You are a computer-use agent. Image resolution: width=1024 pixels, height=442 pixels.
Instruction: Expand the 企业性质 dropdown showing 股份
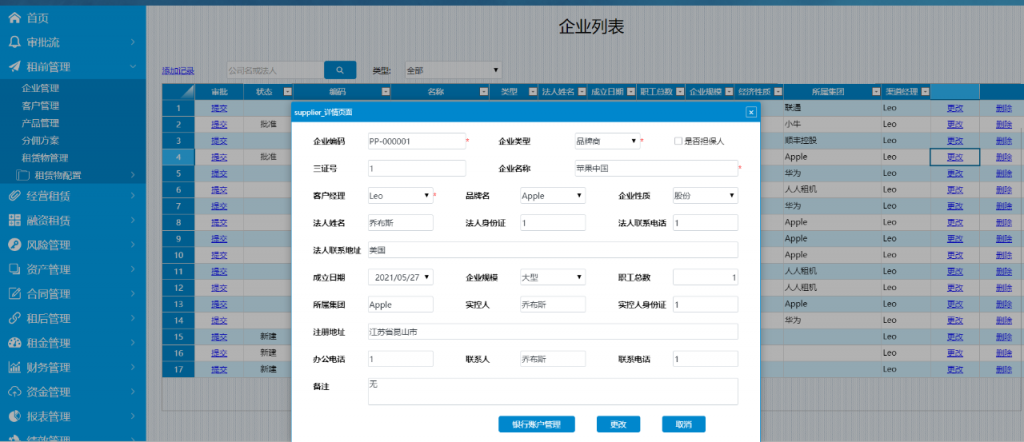[705, 196]
